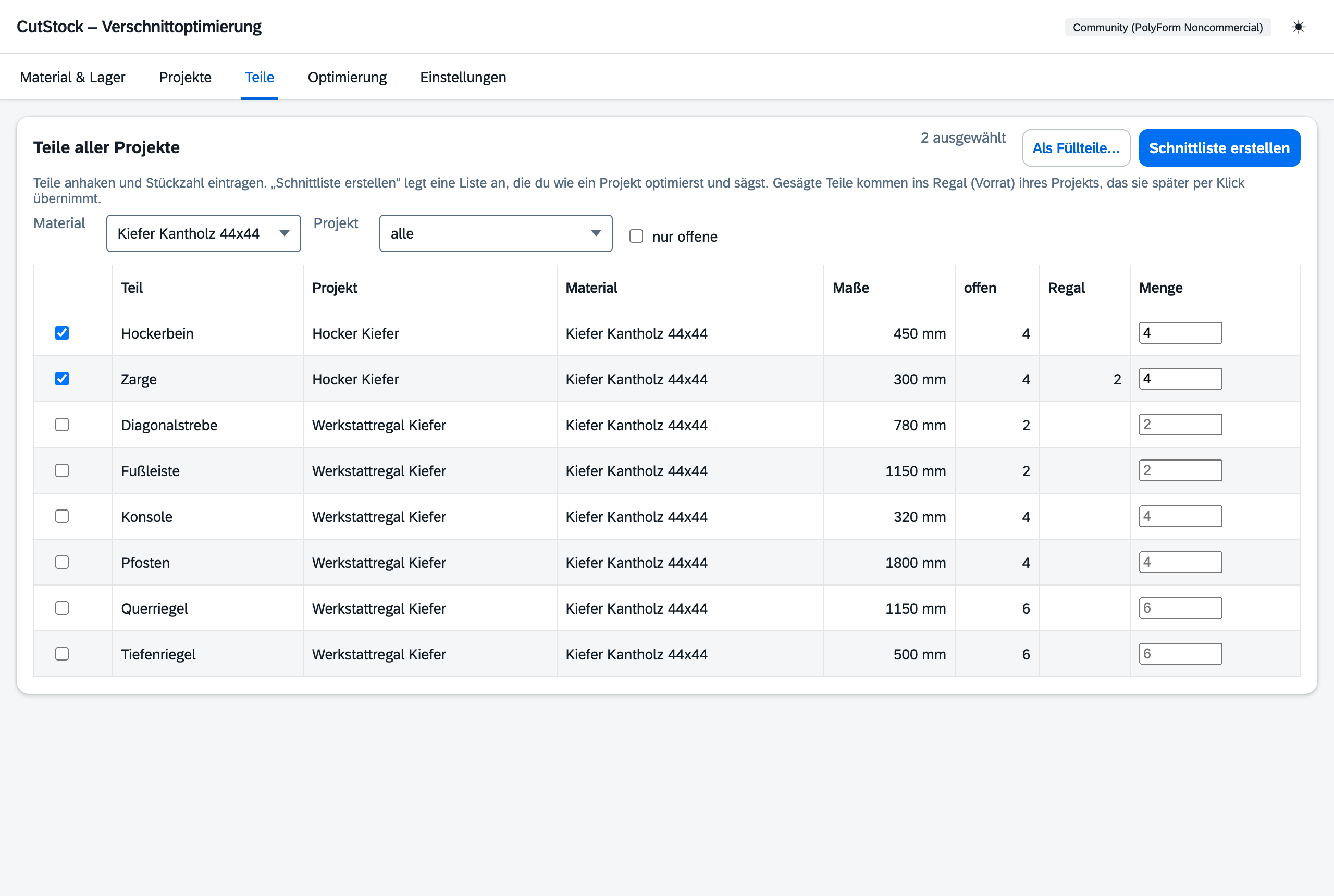The image size is (1334, 896).
Task: Click the 'Maße' column header
Action: point(850,288)
